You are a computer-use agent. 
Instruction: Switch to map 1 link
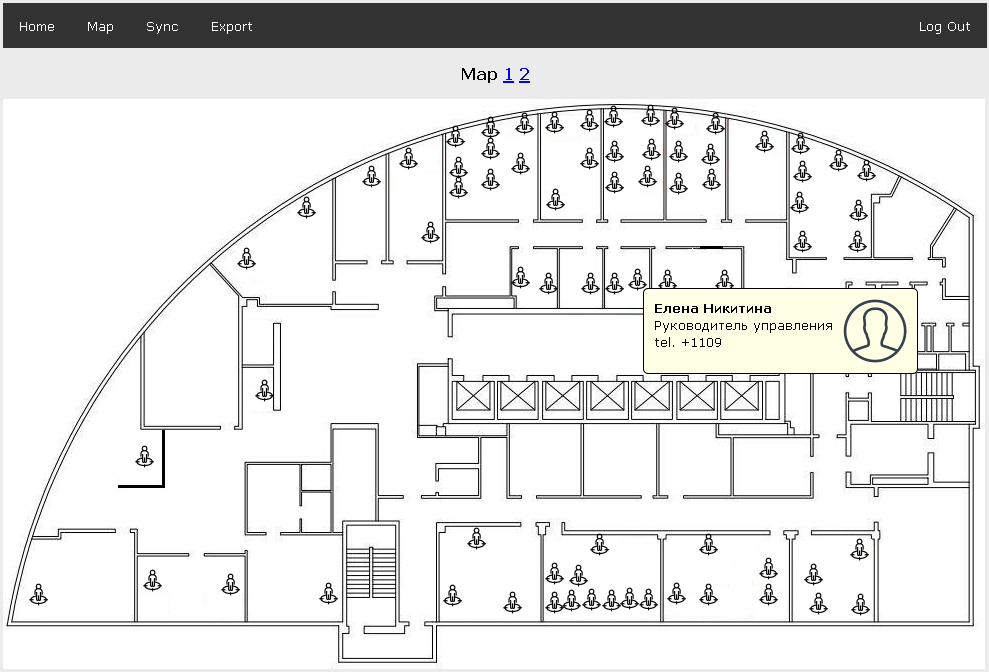pos(508,74)
